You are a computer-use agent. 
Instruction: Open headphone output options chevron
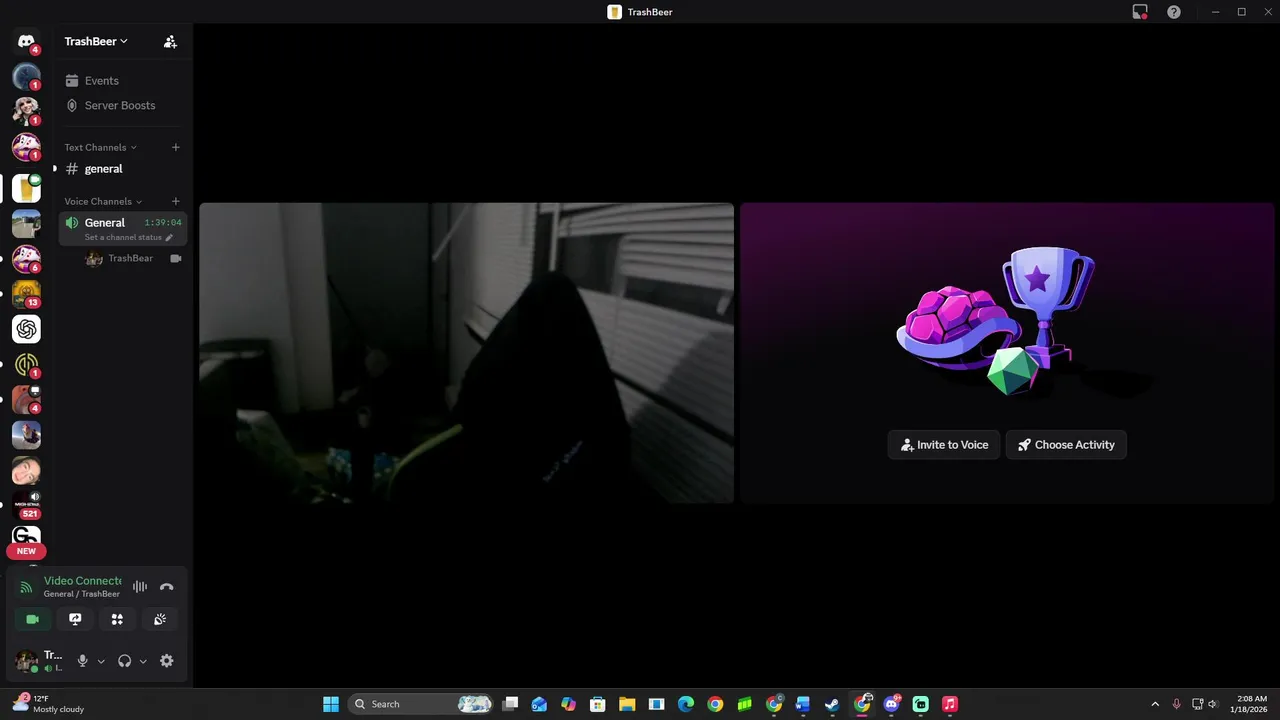tap(143, 662)
